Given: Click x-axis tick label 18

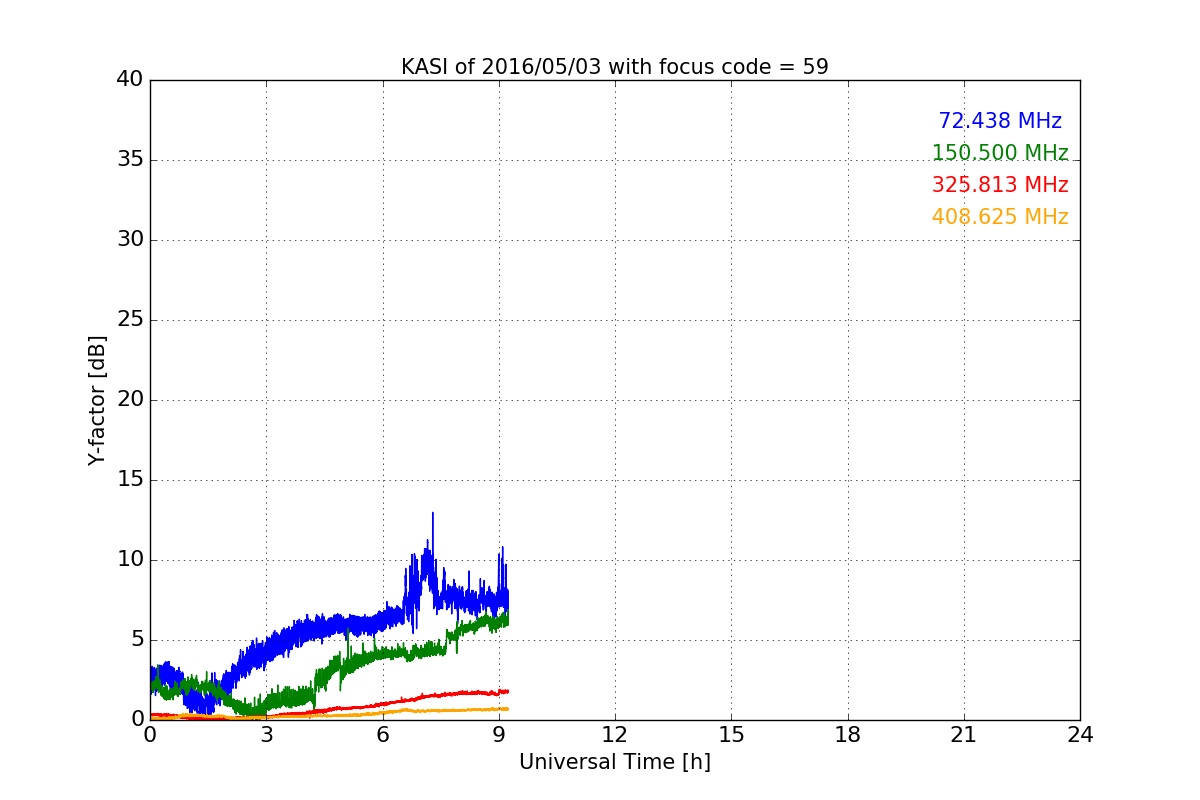Looking at the screenshot, I should tap(848, 735).
